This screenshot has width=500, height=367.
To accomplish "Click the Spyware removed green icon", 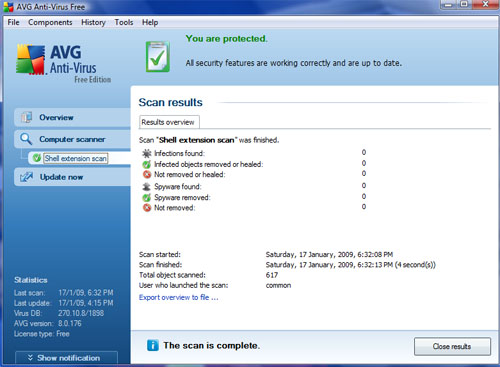I will pyautogui.click(x=147, y=197).
